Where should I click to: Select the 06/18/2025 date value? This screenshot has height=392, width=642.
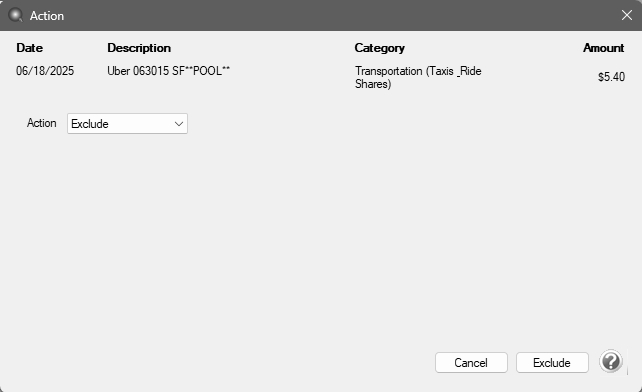(45, 71)
